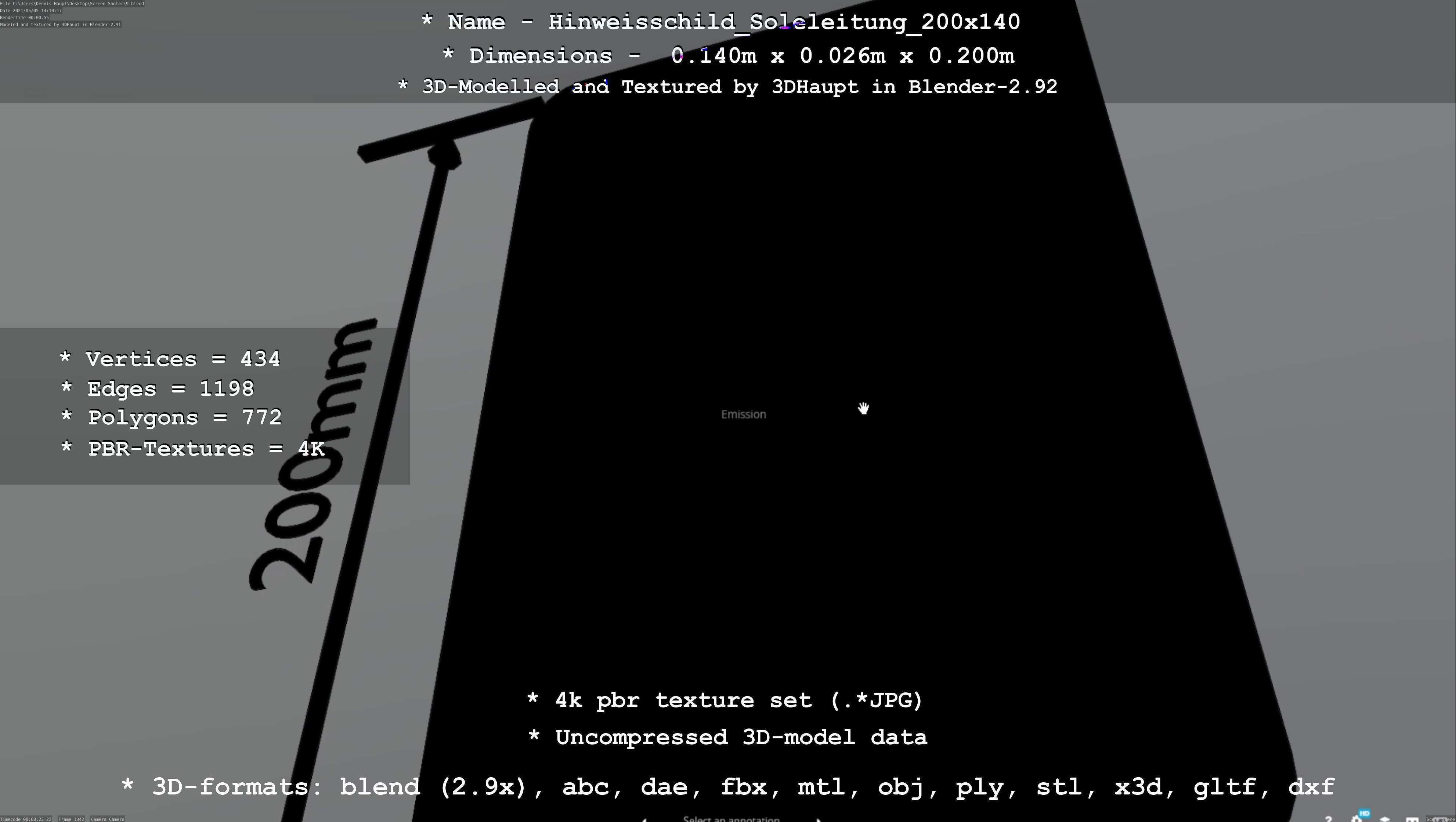Click the Dimensions text line
Viewport: 1456px width, 822px height.
(728, 56)
